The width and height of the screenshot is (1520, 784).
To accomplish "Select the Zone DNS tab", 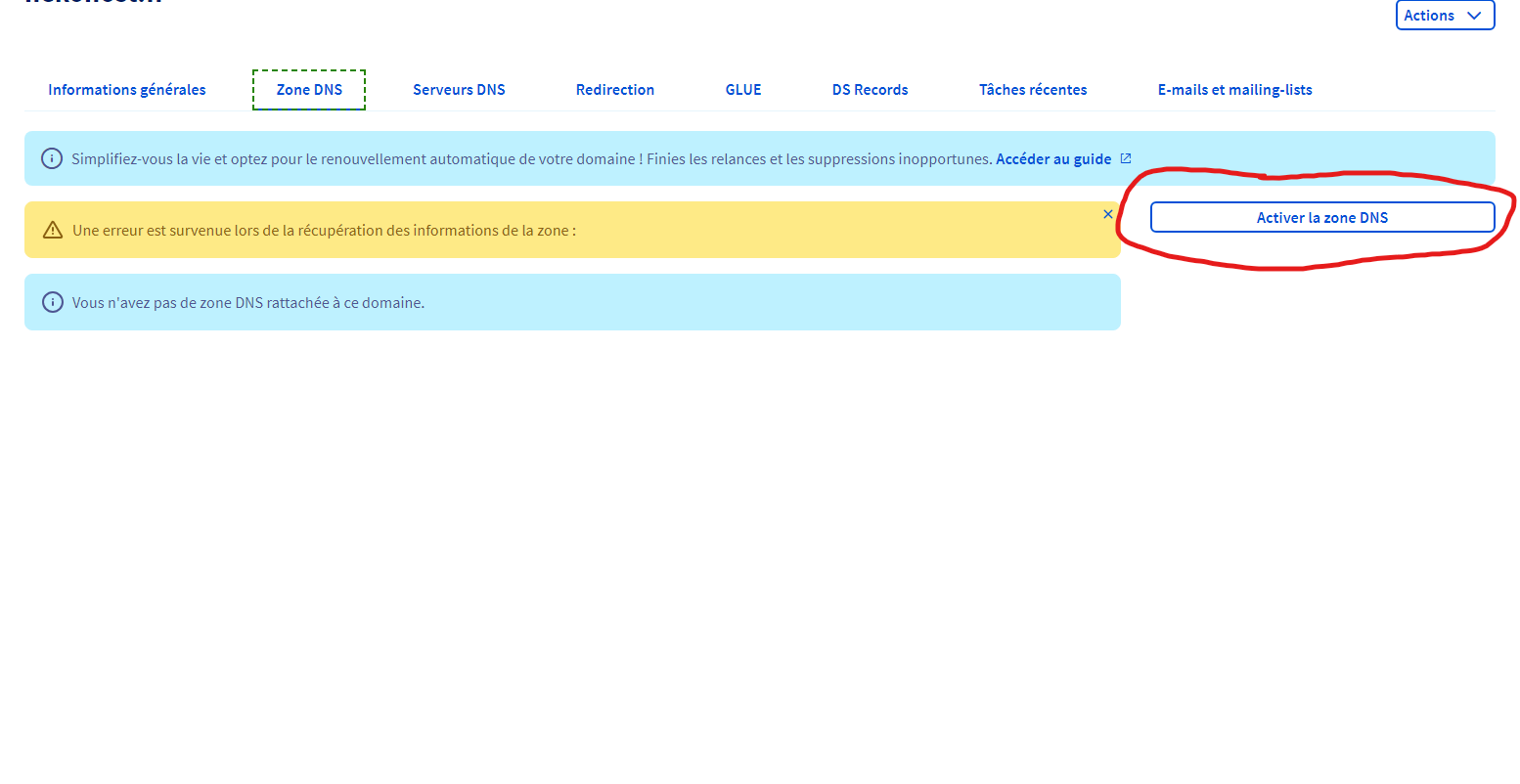I will tap(309, 90).
